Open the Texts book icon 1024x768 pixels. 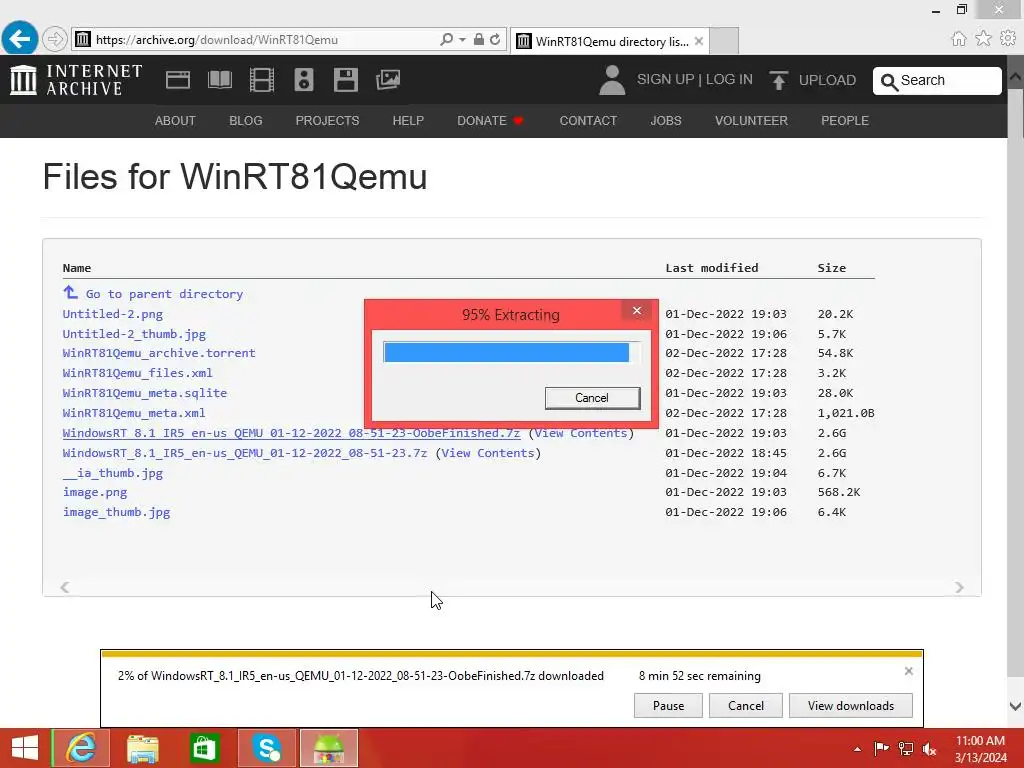pyautogui.click(x=219, y=80)
